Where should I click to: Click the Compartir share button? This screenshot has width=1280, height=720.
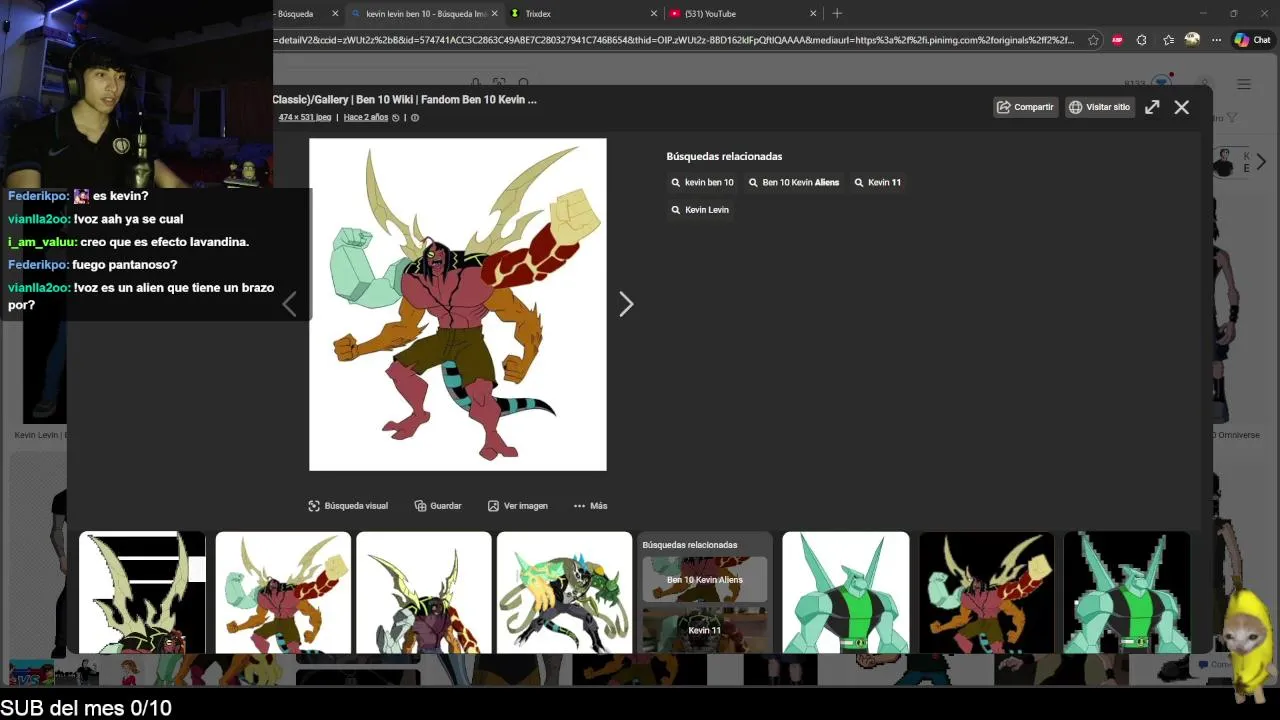click(1025, 107)
